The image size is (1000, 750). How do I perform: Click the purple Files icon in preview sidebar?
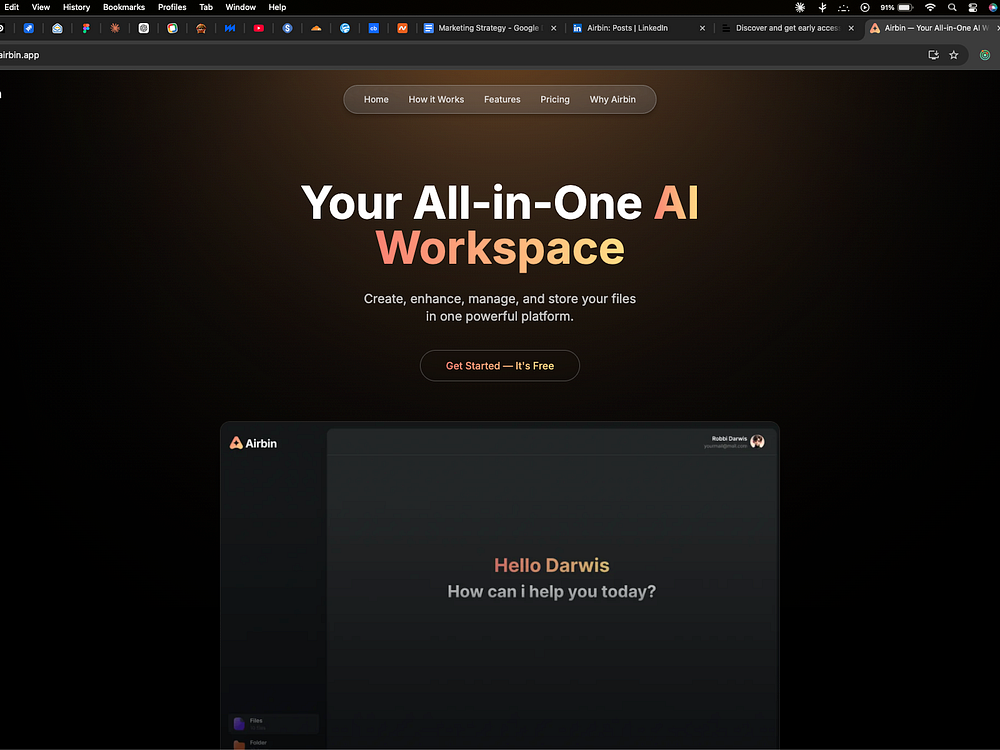click(x=239, y=723)
